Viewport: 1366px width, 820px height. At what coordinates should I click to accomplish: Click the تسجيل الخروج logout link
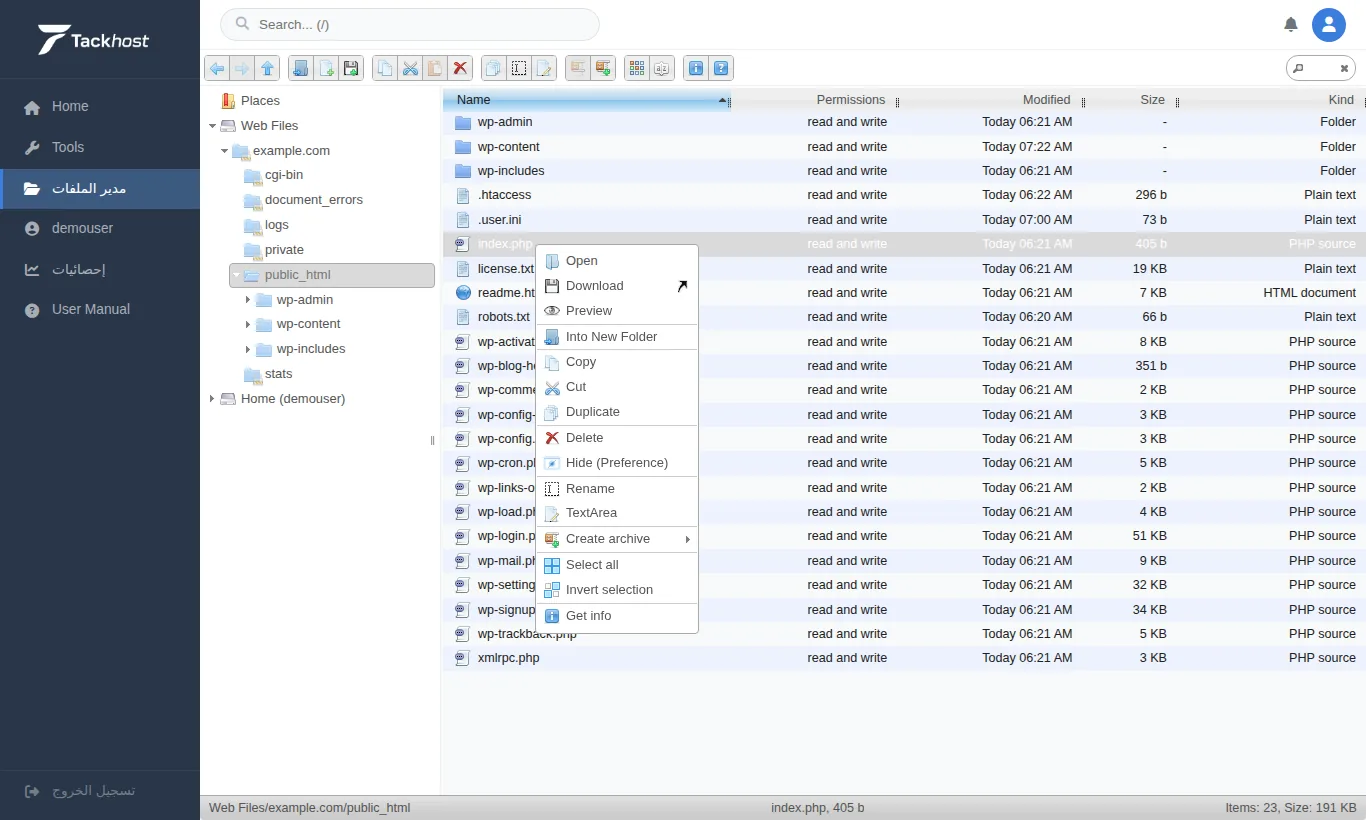[x=80, y=790]
